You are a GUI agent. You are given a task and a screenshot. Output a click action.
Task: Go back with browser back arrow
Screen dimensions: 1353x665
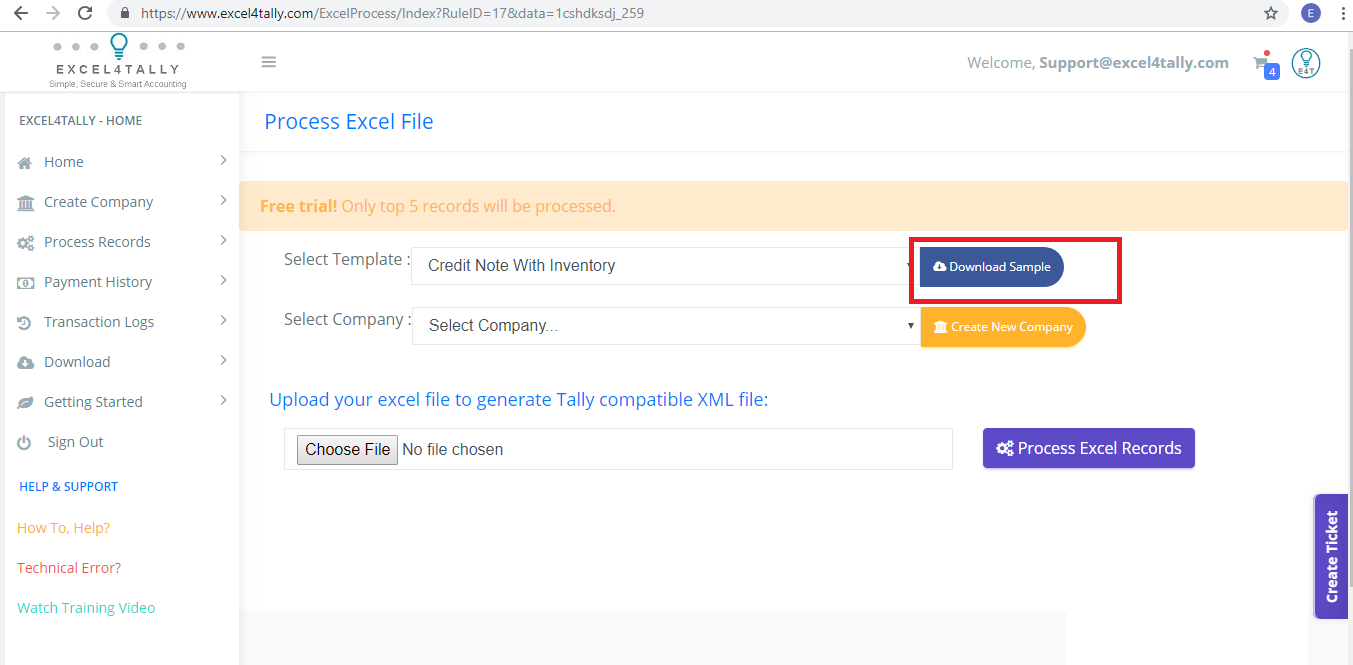click(x=20, y=13)
